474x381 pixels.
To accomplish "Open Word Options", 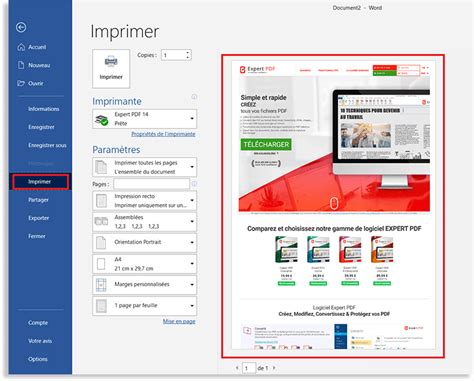I will (38, 359).
